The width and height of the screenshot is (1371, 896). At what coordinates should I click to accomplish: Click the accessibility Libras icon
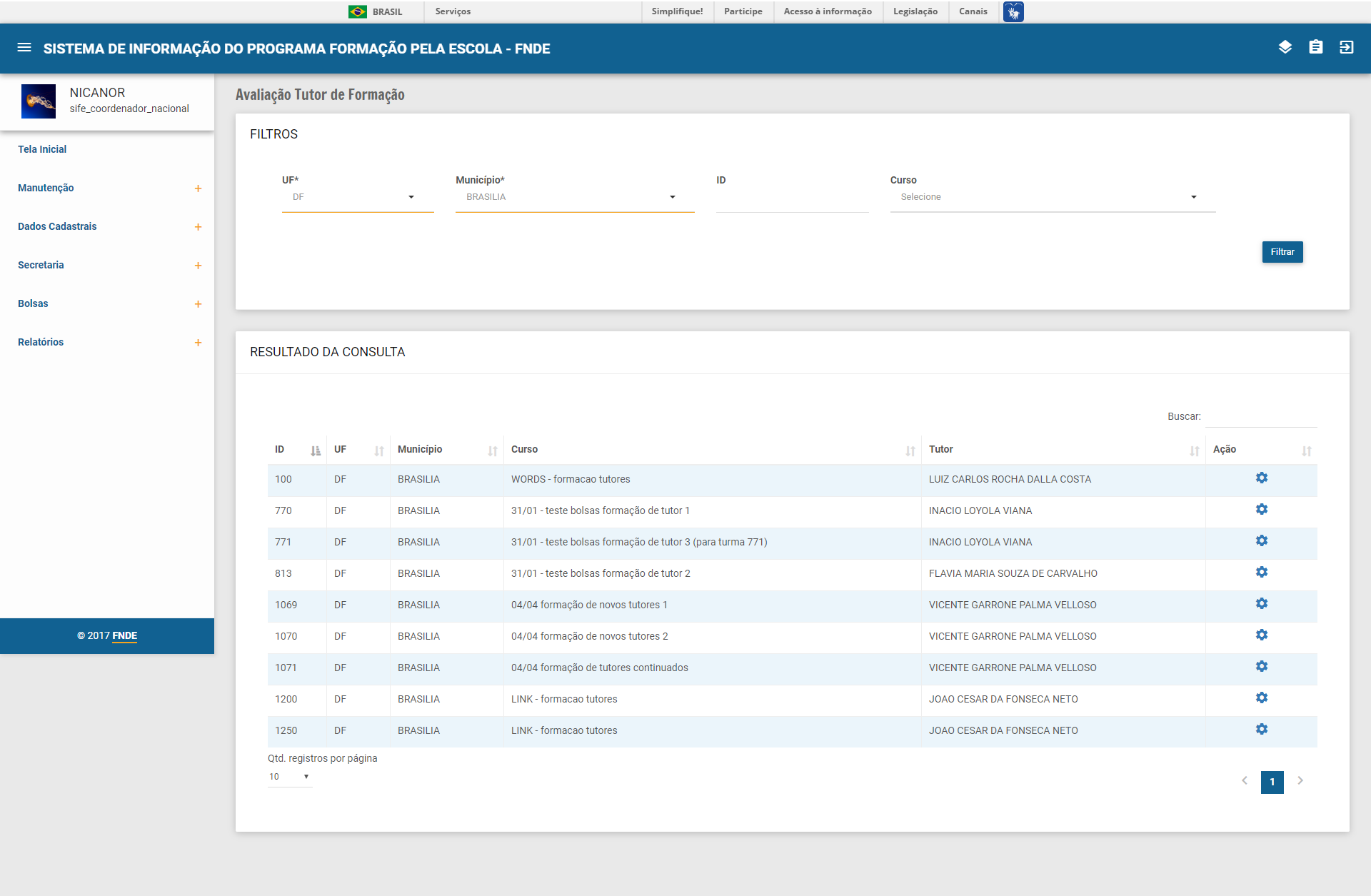[1013, 11]
